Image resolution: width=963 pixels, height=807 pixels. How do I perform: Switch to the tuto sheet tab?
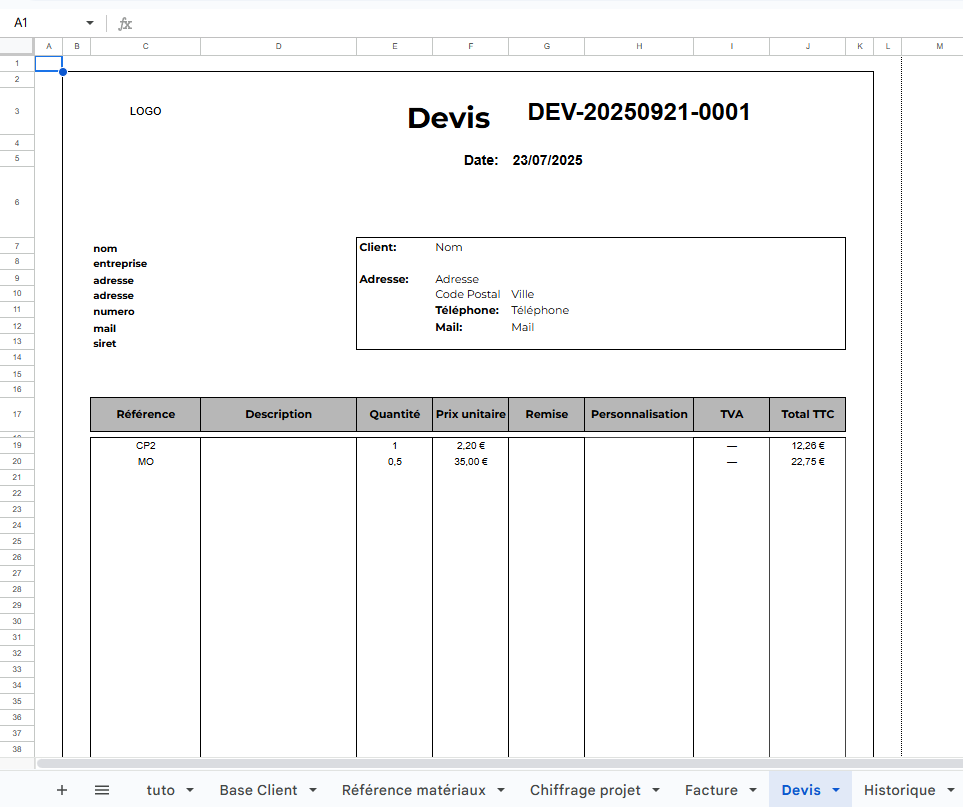pos(159,789)
